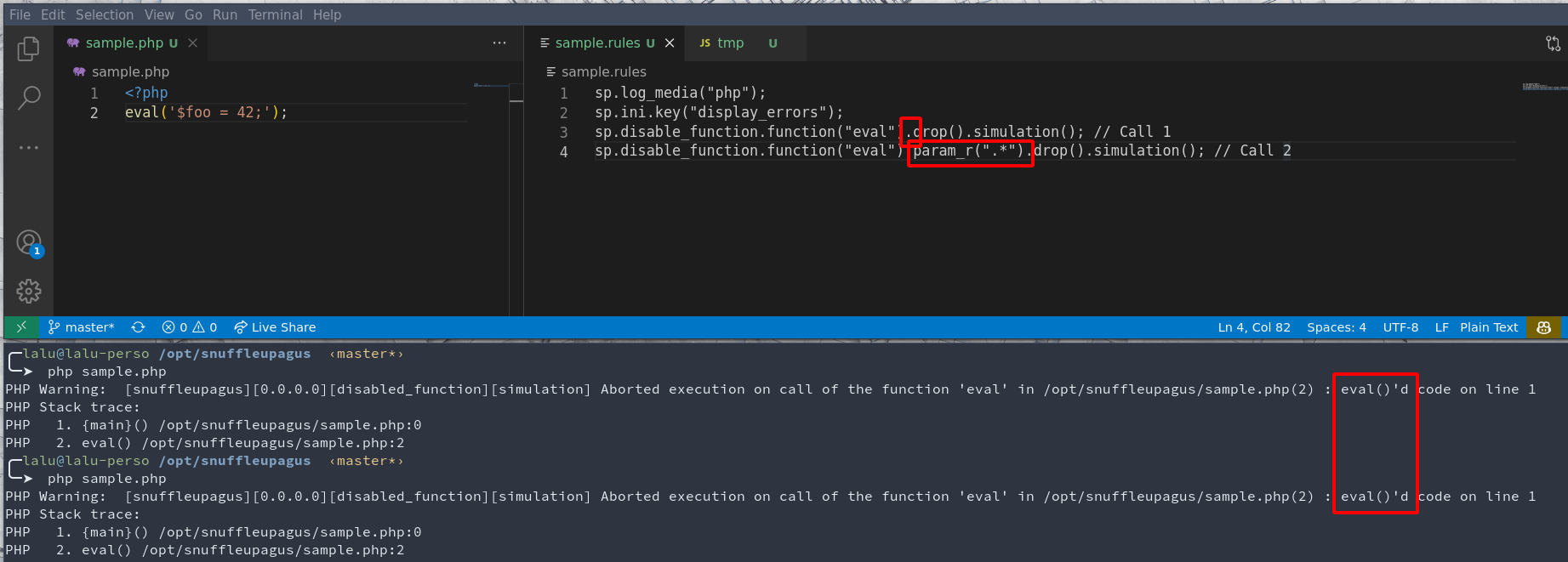Viewport: 1568px width, 562px height.
Task: Open problems panel via errors and warnings count
Action: click(x=189, y=327)
